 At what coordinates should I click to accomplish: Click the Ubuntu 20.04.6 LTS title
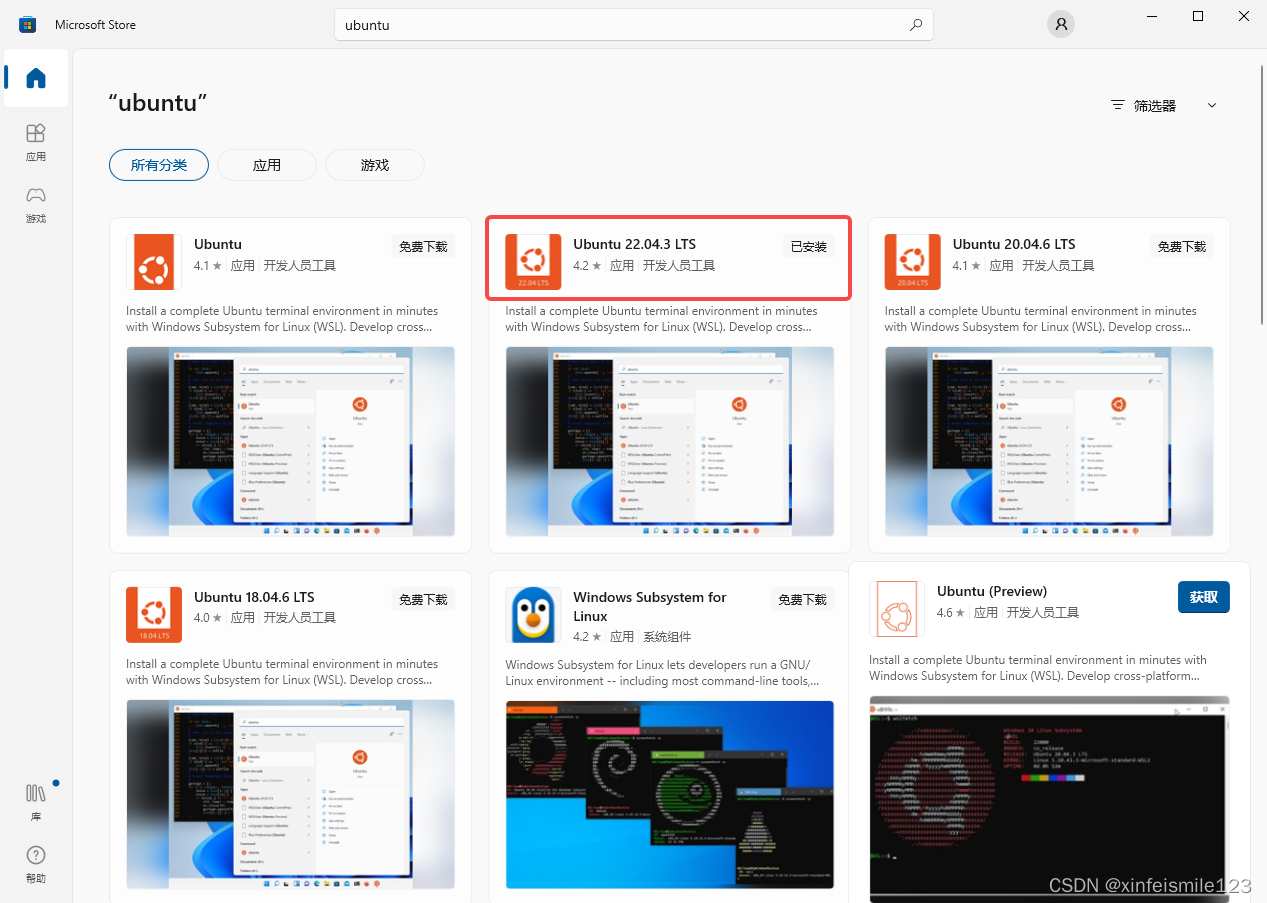[x=1014, y=244]
